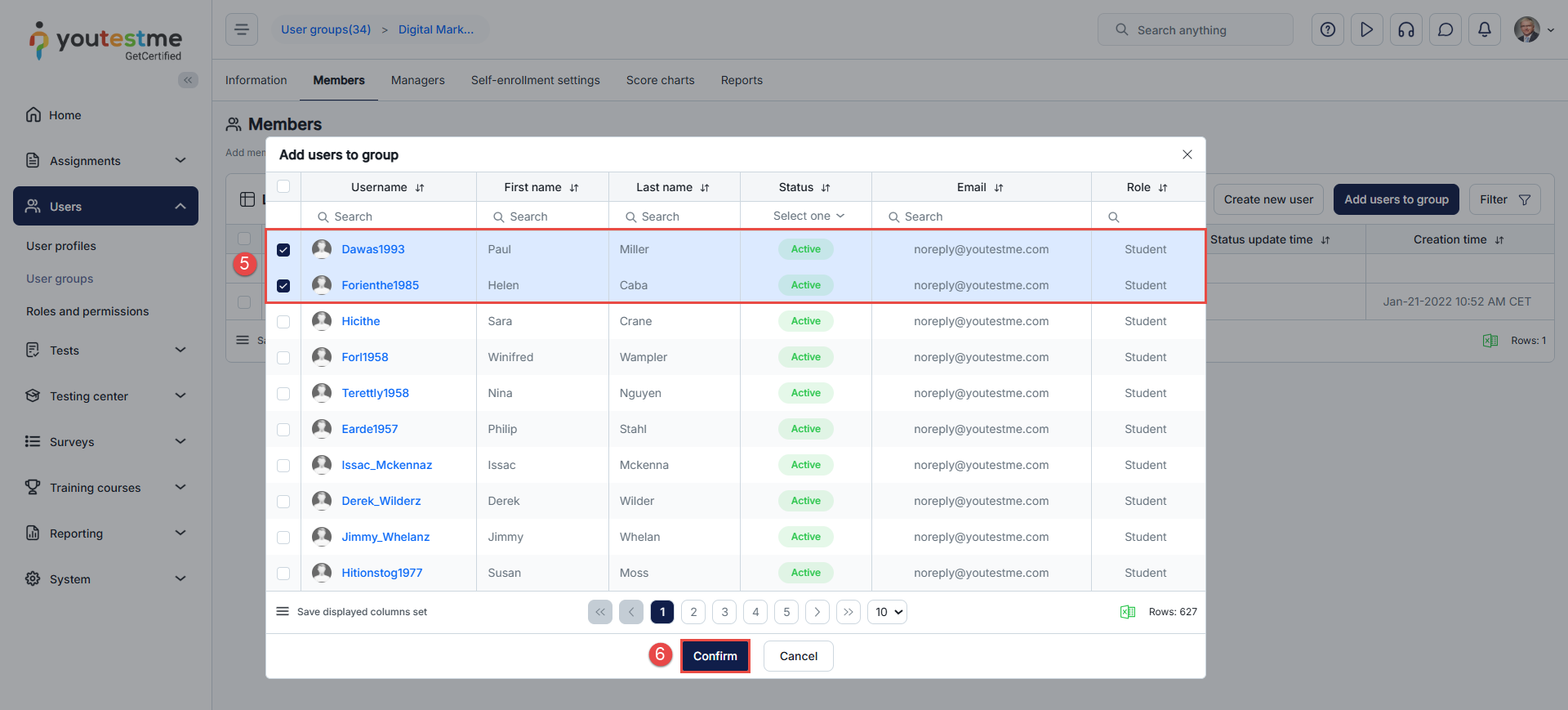Click the notifications bell icon

[x=1484, y=30]
